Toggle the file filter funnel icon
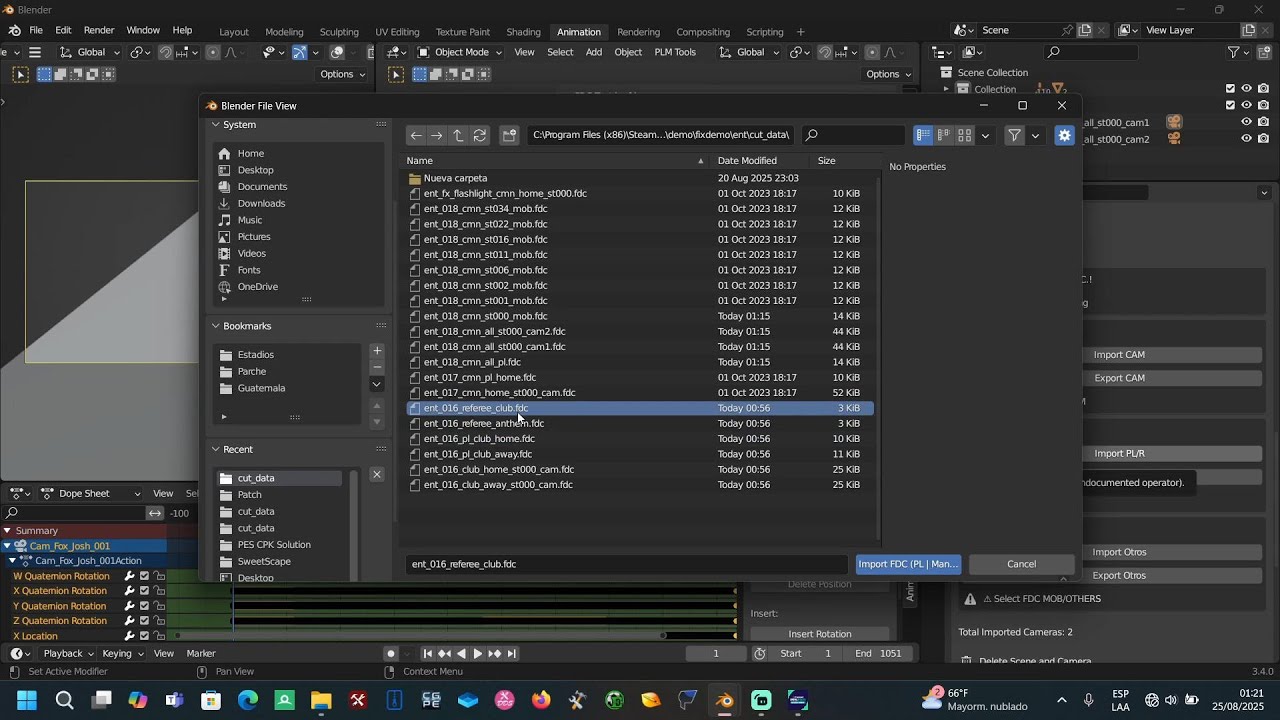The width and height of the screenshot is (1280, 720). pos(1015,135)
